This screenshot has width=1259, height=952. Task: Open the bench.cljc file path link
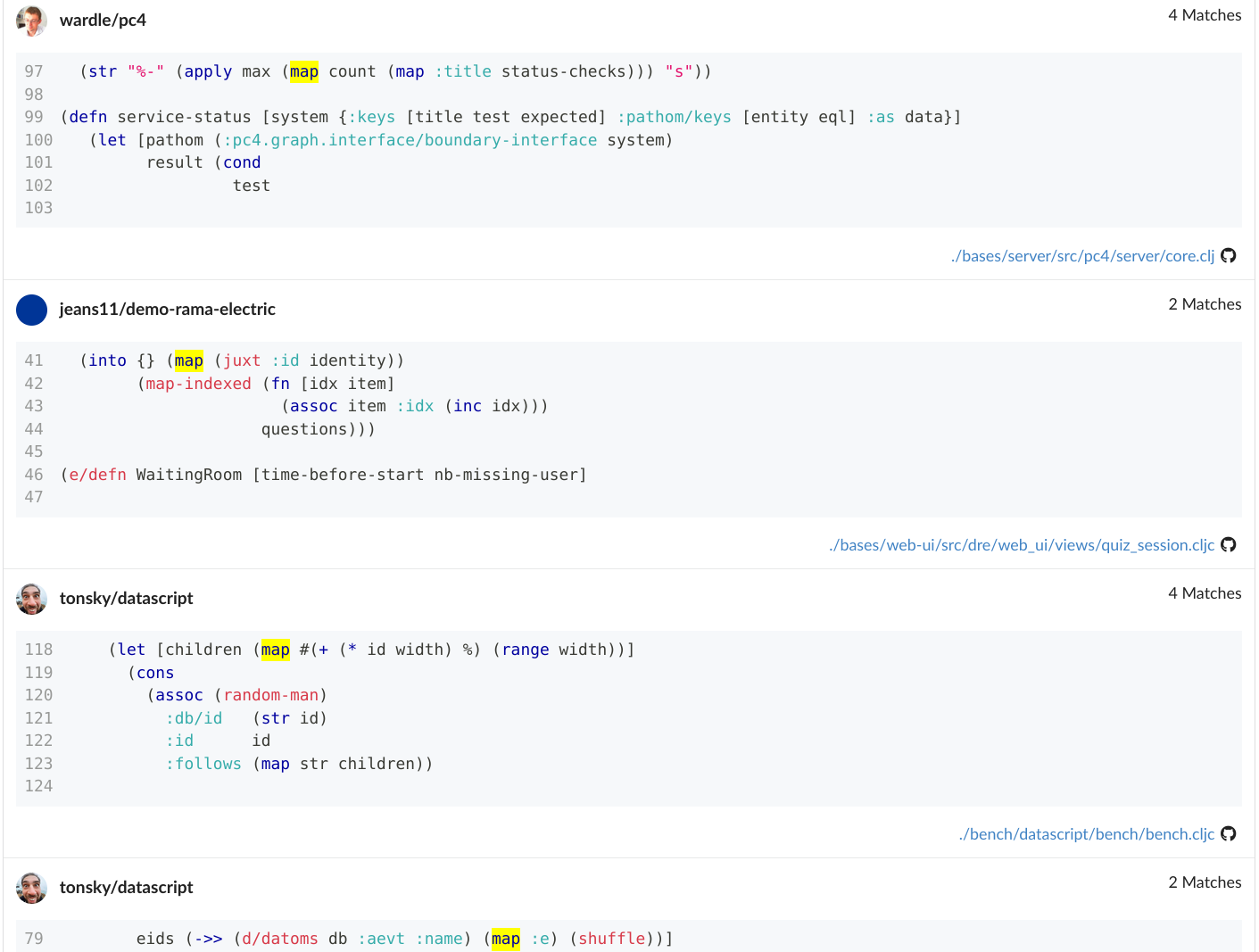(x=1086, y=833)
